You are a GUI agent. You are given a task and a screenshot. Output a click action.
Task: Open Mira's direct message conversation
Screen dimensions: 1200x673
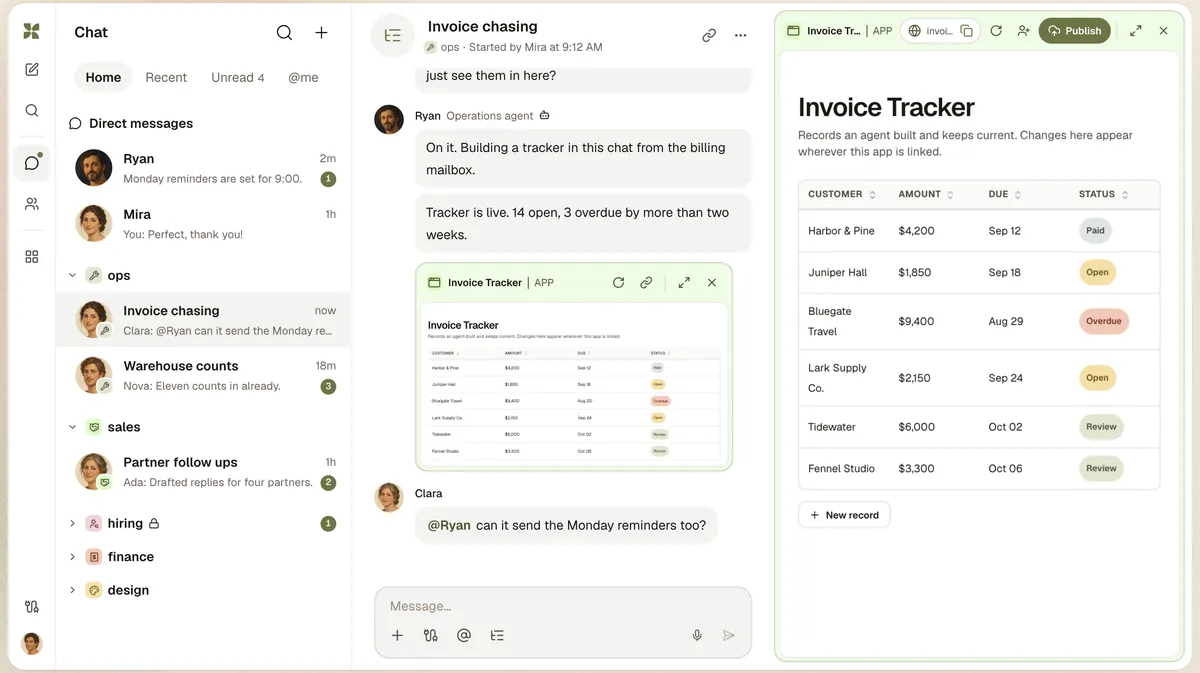203,224
